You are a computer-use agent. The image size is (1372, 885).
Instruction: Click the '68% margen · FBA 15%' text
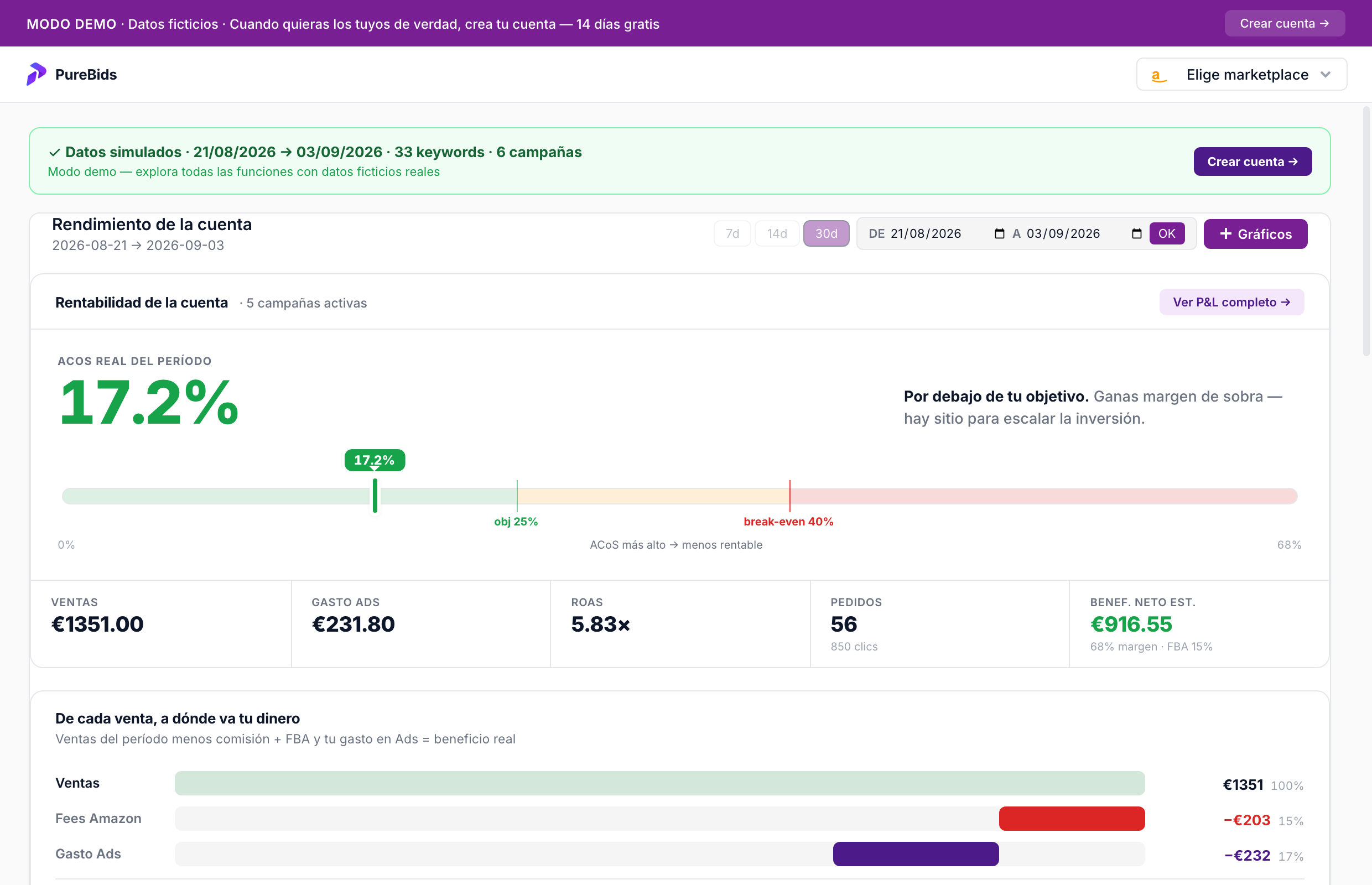1151,647
